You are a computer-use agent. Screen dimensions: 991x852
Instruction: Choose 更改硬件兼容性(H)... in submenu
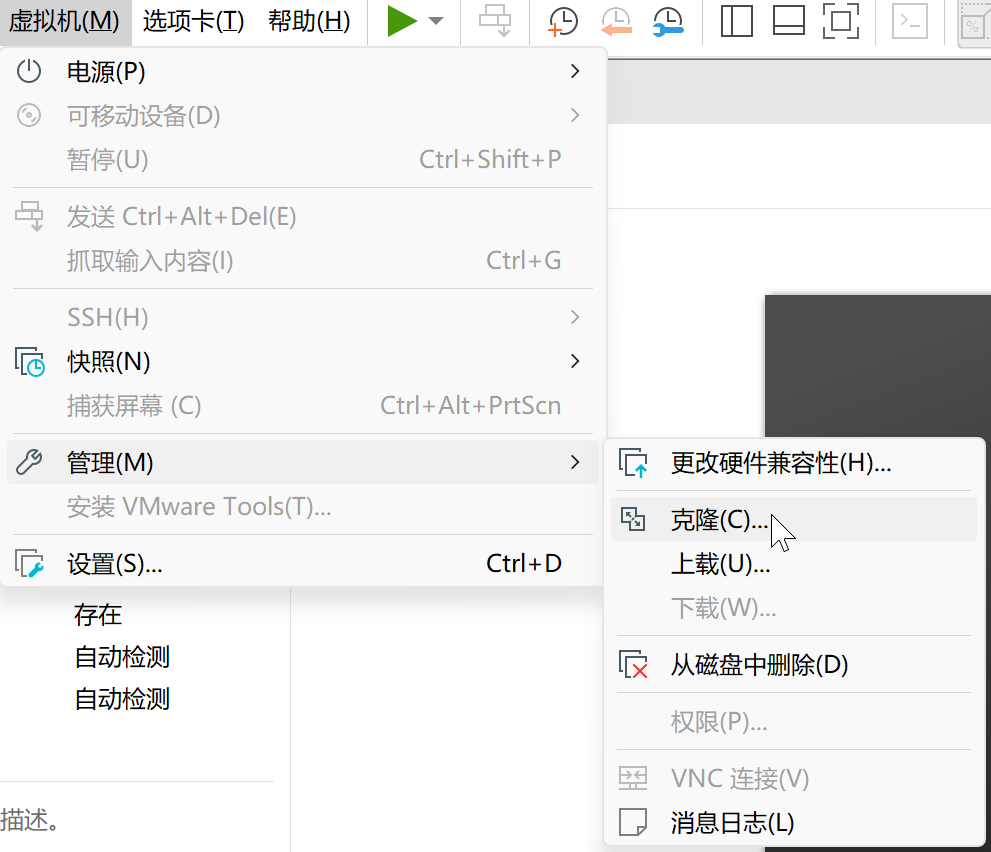coord(794,463)
